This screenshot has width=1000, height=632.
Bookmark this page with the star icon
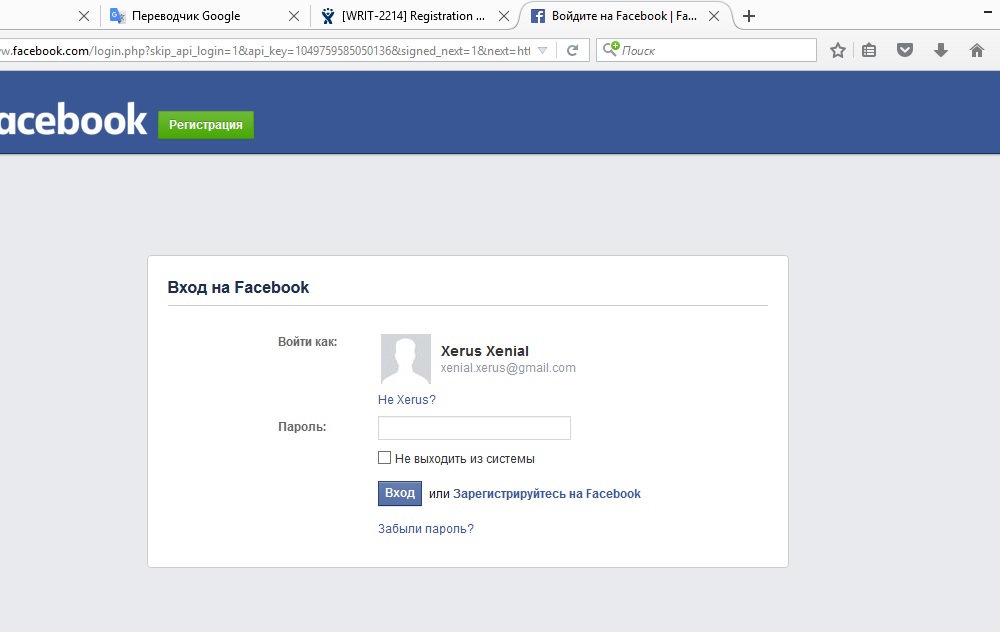[x=837, y=50]
